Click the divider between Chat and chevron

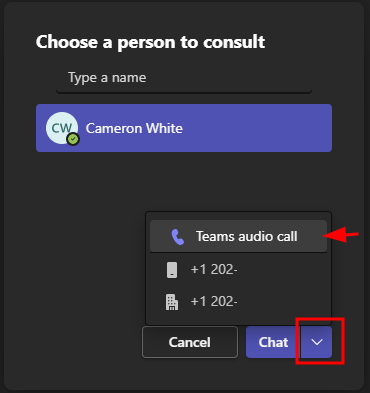301,342
